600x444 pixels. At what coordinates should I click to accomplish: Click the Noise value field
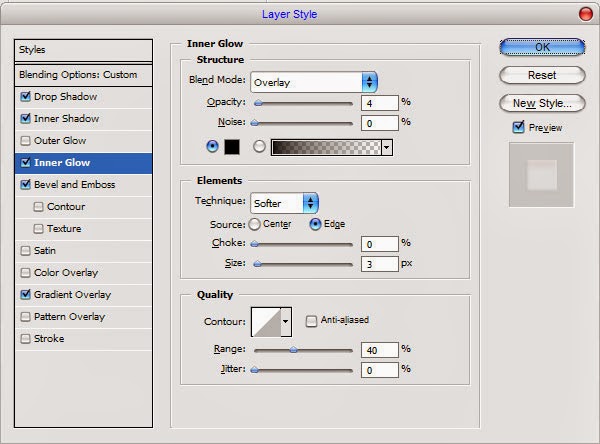tap(380, 123)
